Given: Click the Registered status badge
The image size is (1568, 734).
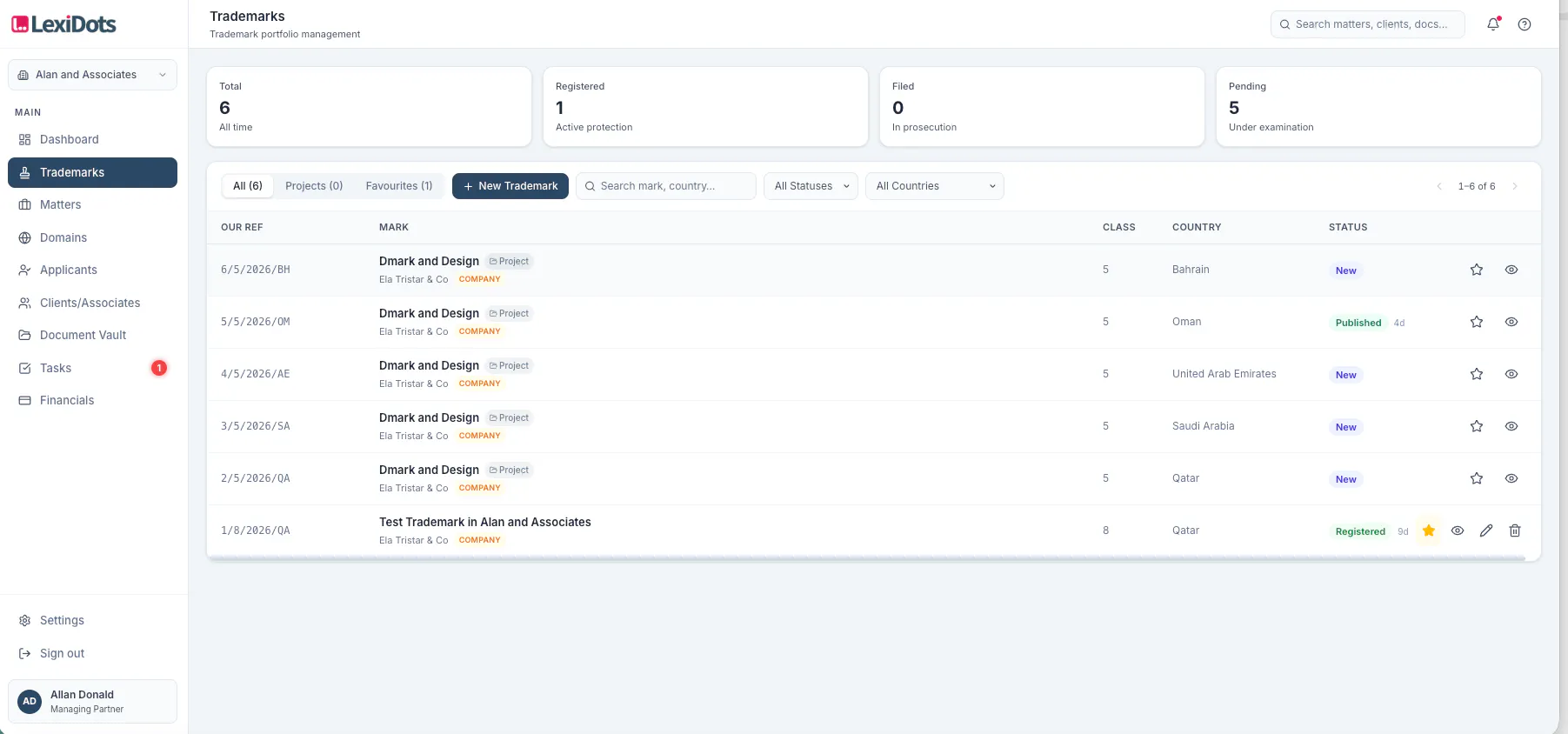Looking at the screenshot, I should [1360, 531].
